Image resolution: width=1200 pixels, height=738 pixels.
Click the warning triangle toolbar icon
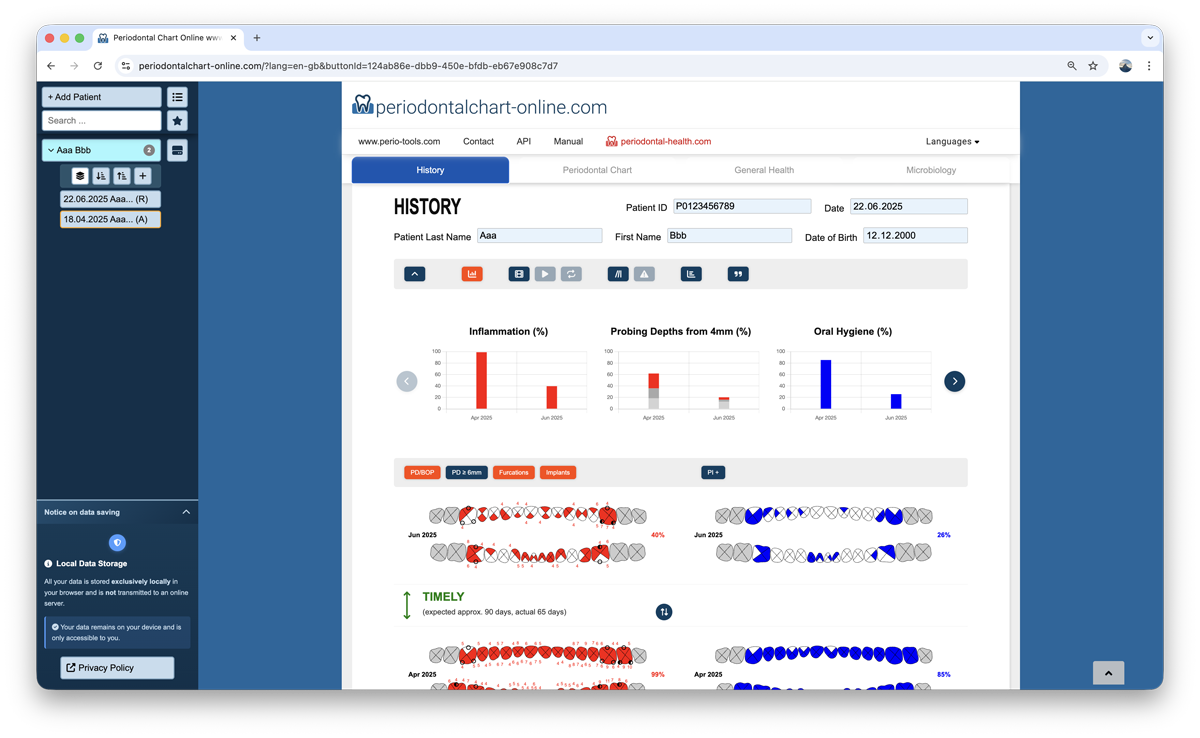click(x=644, y=274)
